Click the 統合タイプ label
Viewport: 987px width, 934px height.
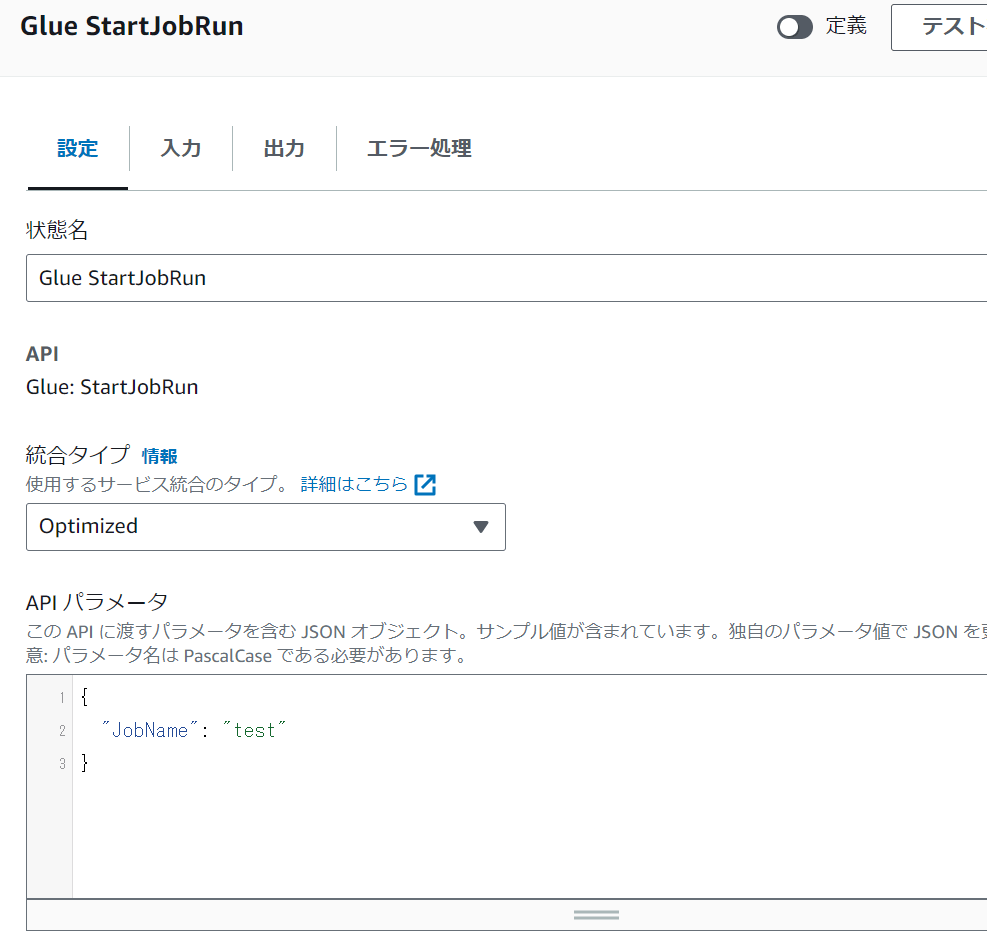click(x=77, y=454)
